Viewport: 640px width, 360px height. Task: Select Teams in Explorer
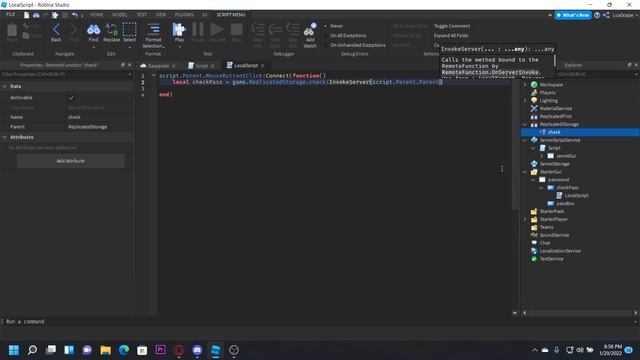click(x=547, y=227)
